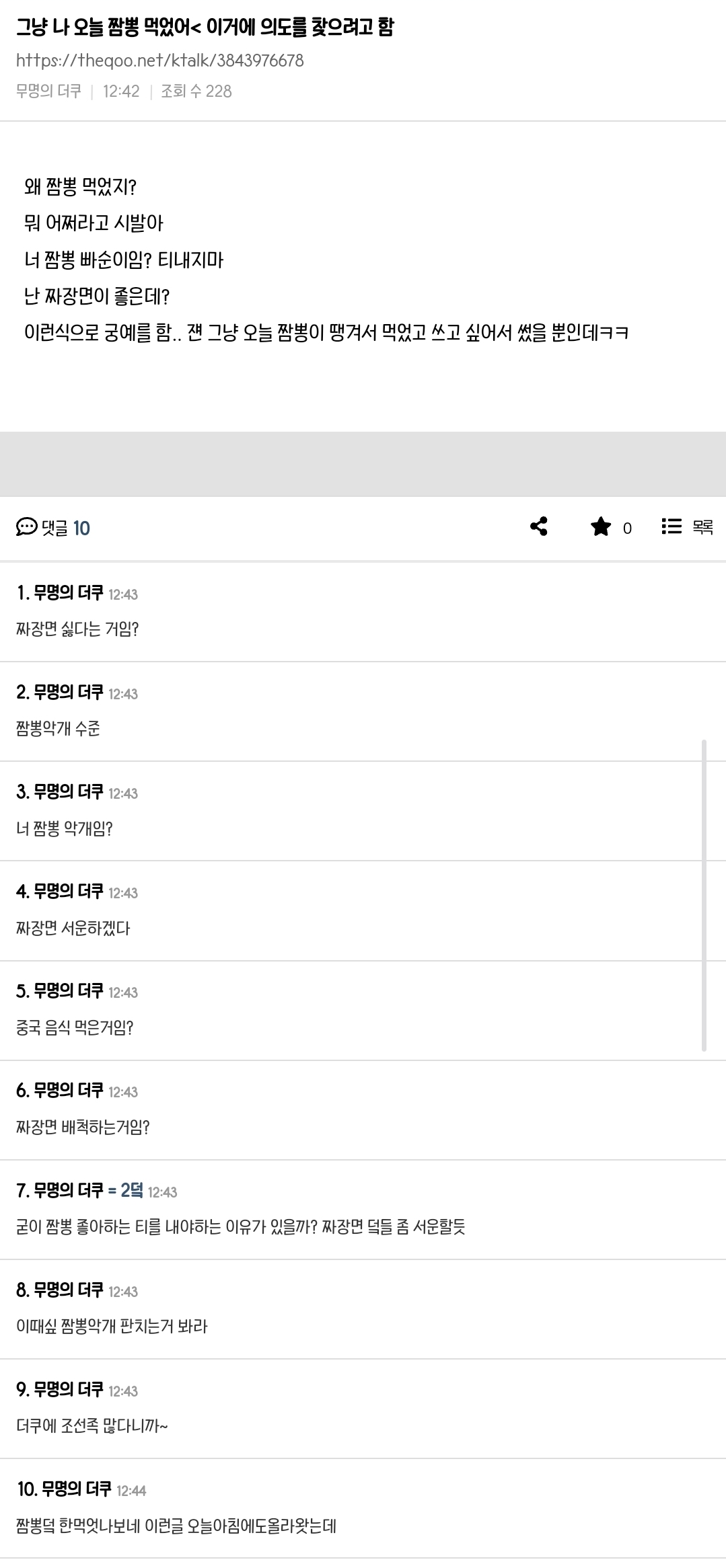Click the 댓글 10 comments label
Viewport: 726px width, 1568px height.
[65, 528]
